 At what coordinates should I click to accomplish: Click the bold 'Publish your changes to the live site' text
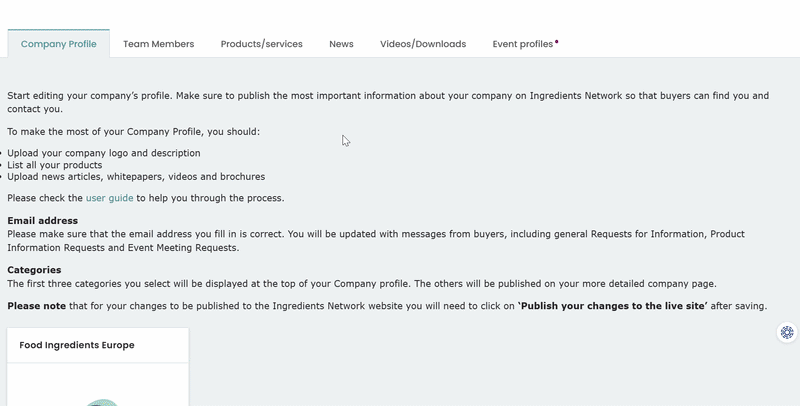pyautogui.click(x=612, y=306)
